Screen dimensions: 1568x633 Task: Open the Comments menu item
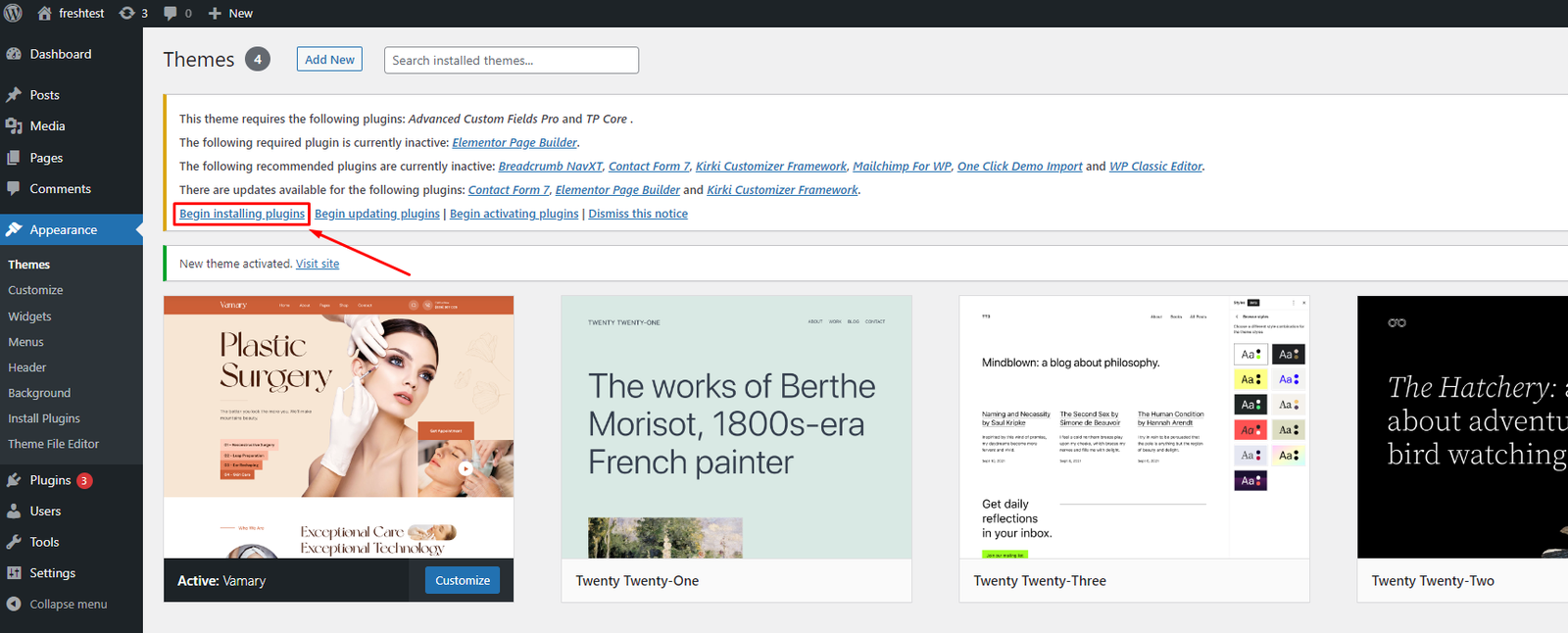[61, 188]
